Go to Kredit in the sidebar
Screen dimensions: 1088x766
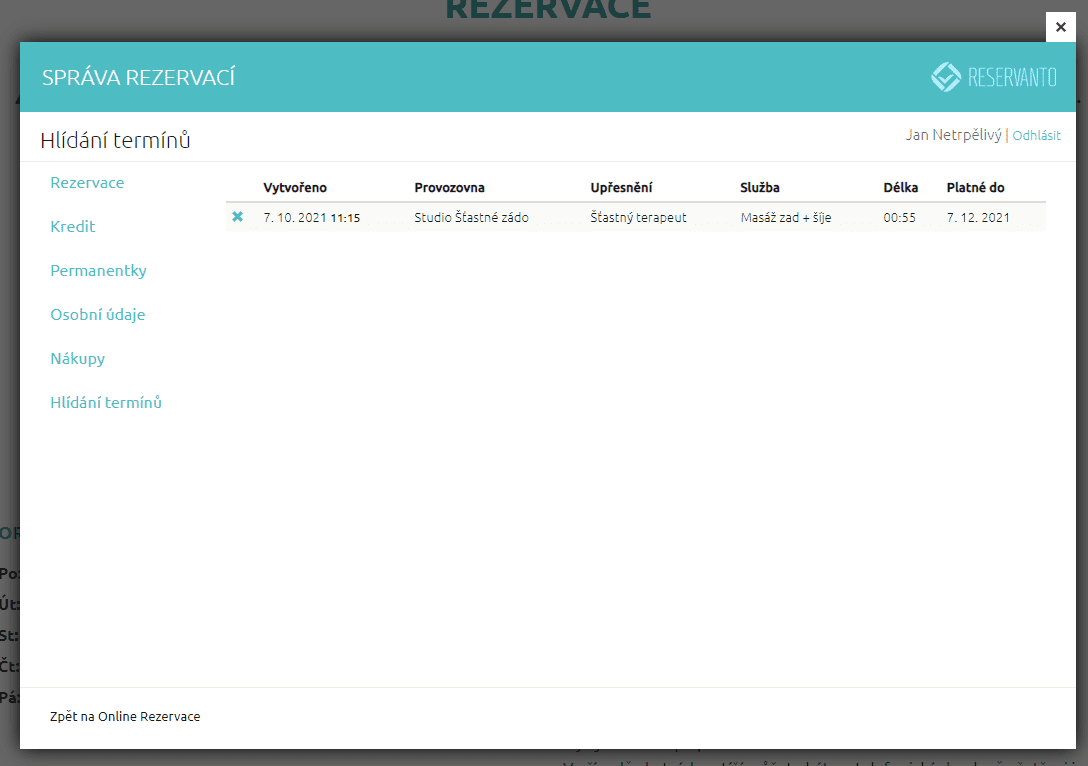tap(73, 227)
